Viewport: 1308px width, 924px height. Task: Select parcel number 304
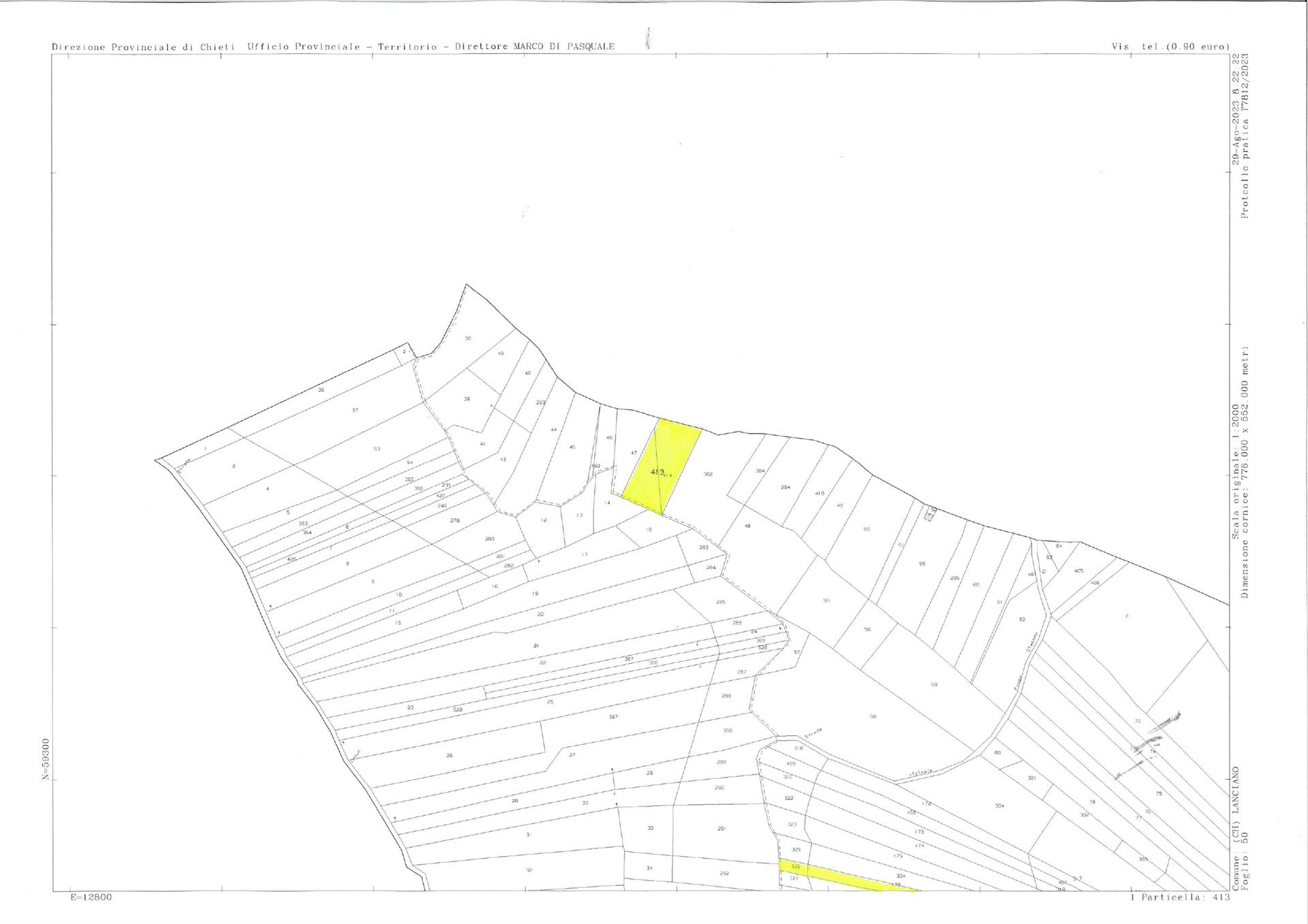click(x=999, y=806)
